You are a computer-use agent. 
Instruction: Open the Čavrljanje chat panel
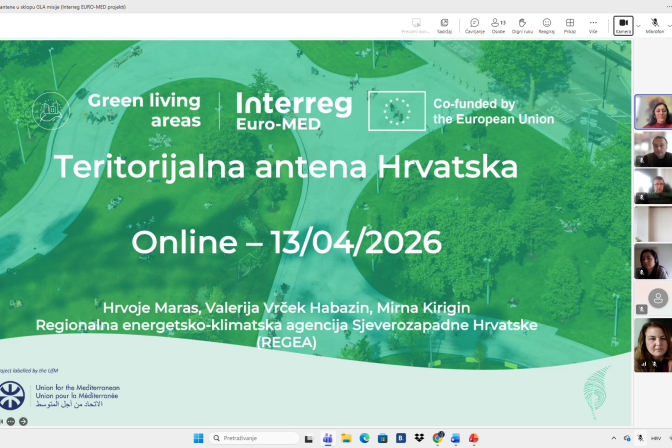coord(474,26)
